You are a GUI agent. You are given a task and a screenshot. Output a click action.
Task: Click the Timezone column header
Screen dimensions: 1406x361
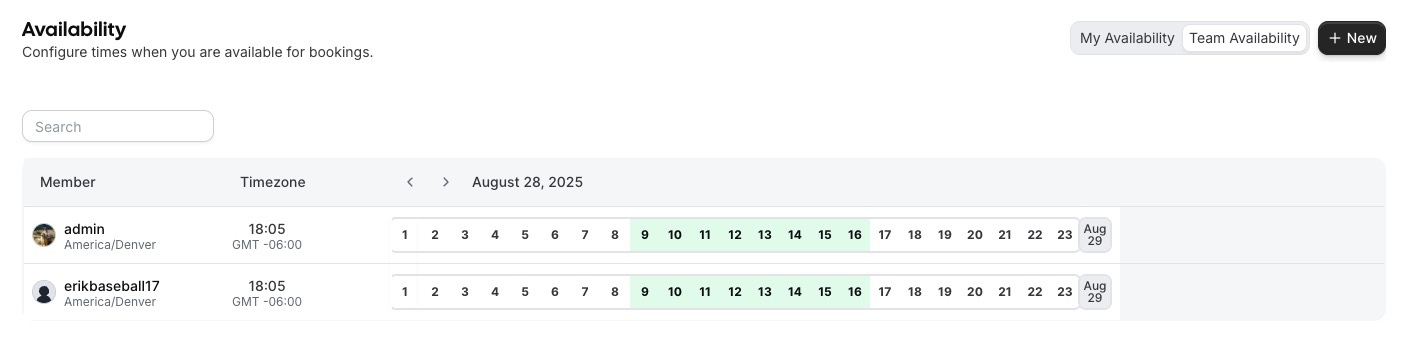point(273,182)
